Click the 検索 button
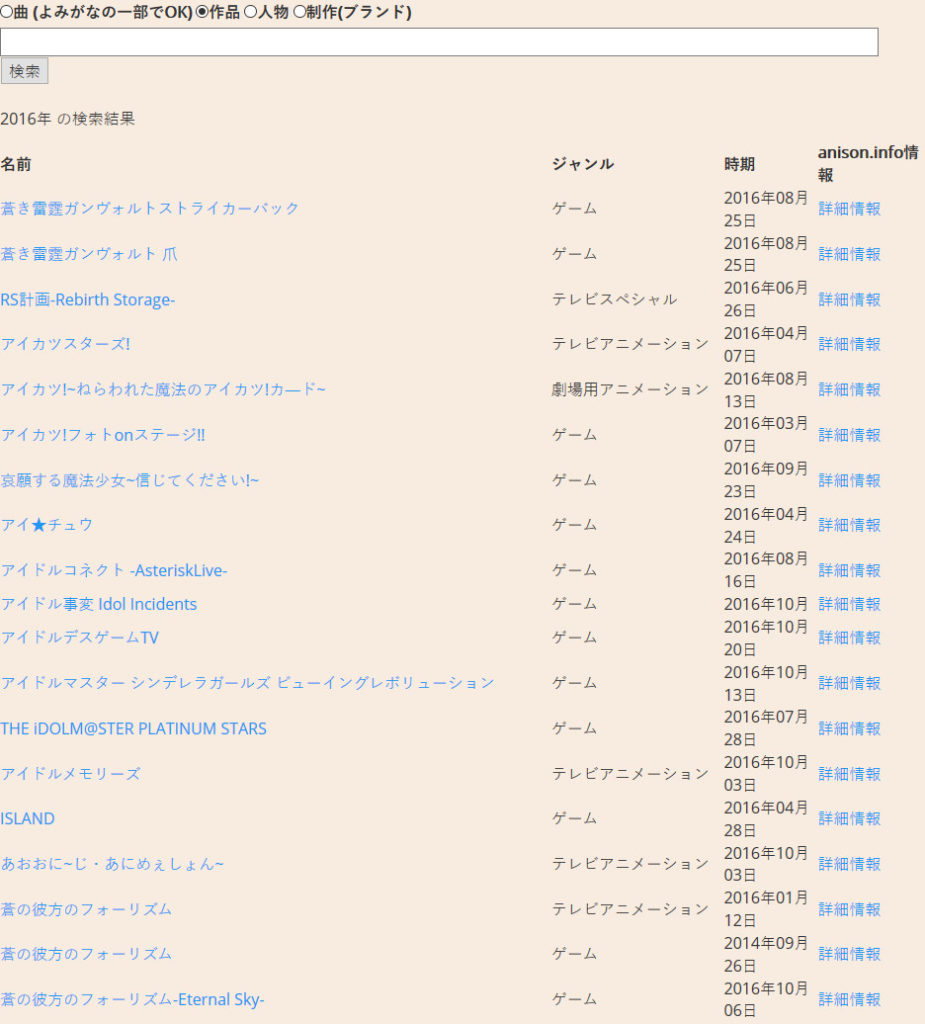Viewport: 925px width, 1024px height. coord(24,71)
